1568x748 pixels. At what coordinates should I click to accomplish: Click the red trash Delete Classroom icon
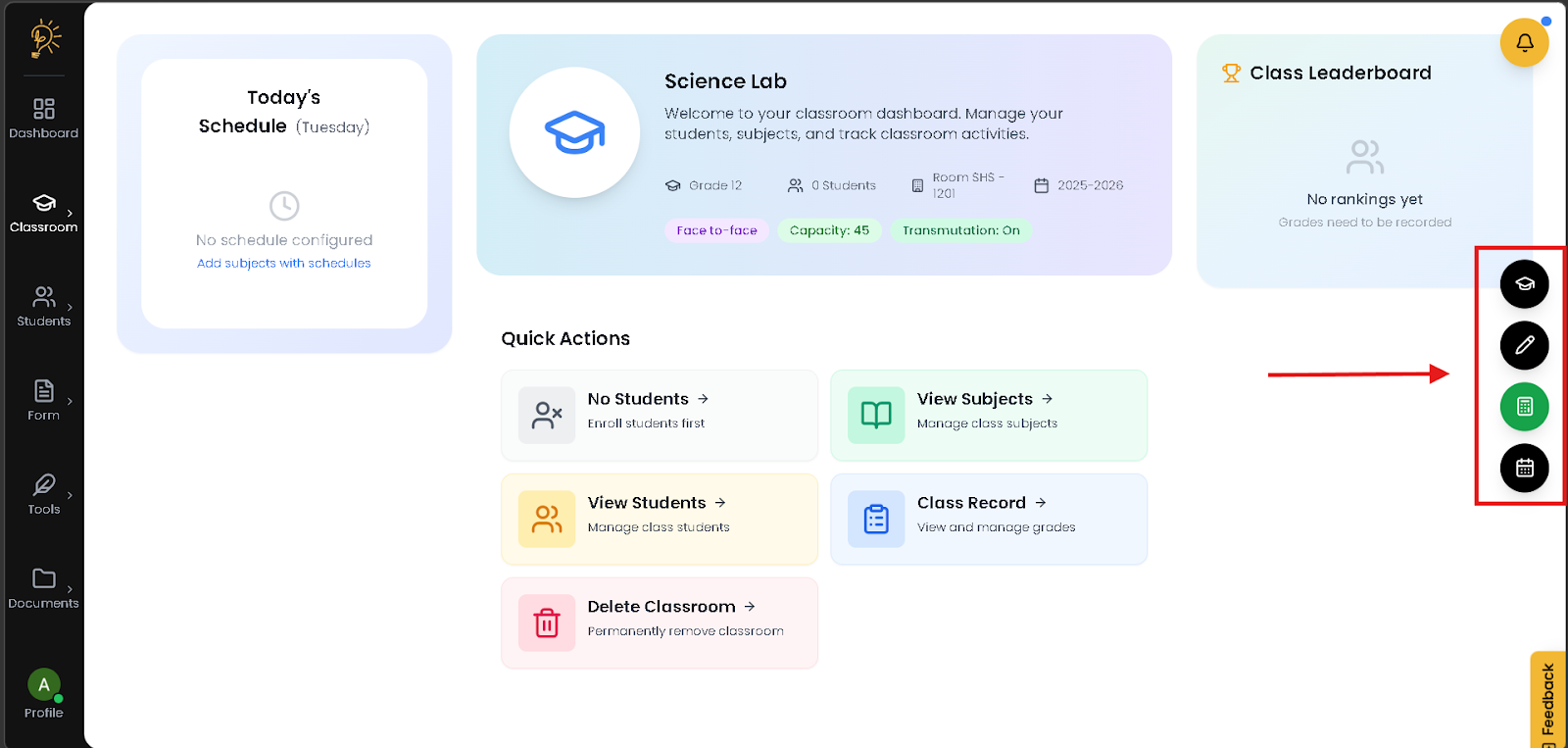(x=547, y=623)
